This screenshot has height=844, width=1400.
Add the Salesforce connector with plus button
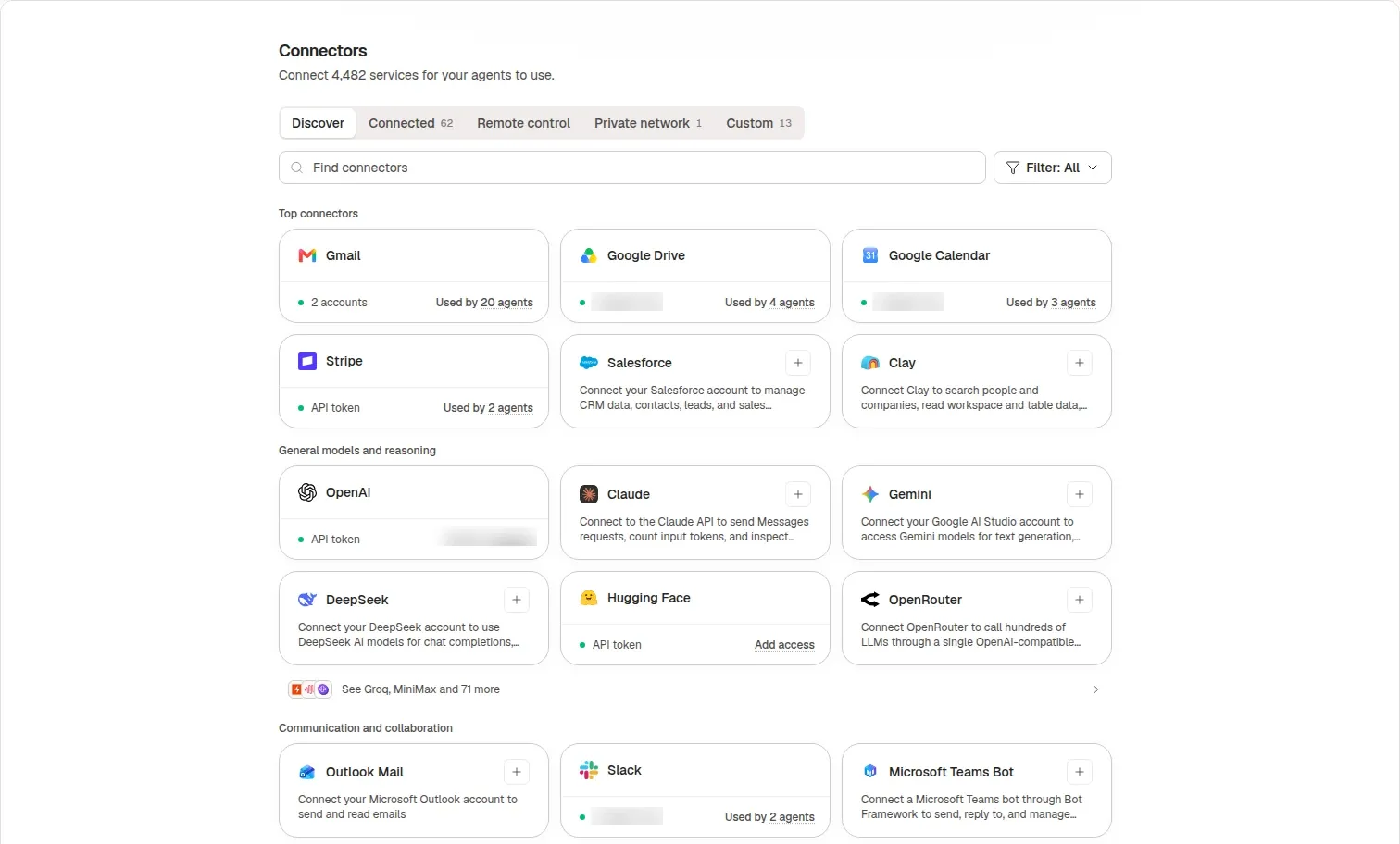tap(798, 363)
